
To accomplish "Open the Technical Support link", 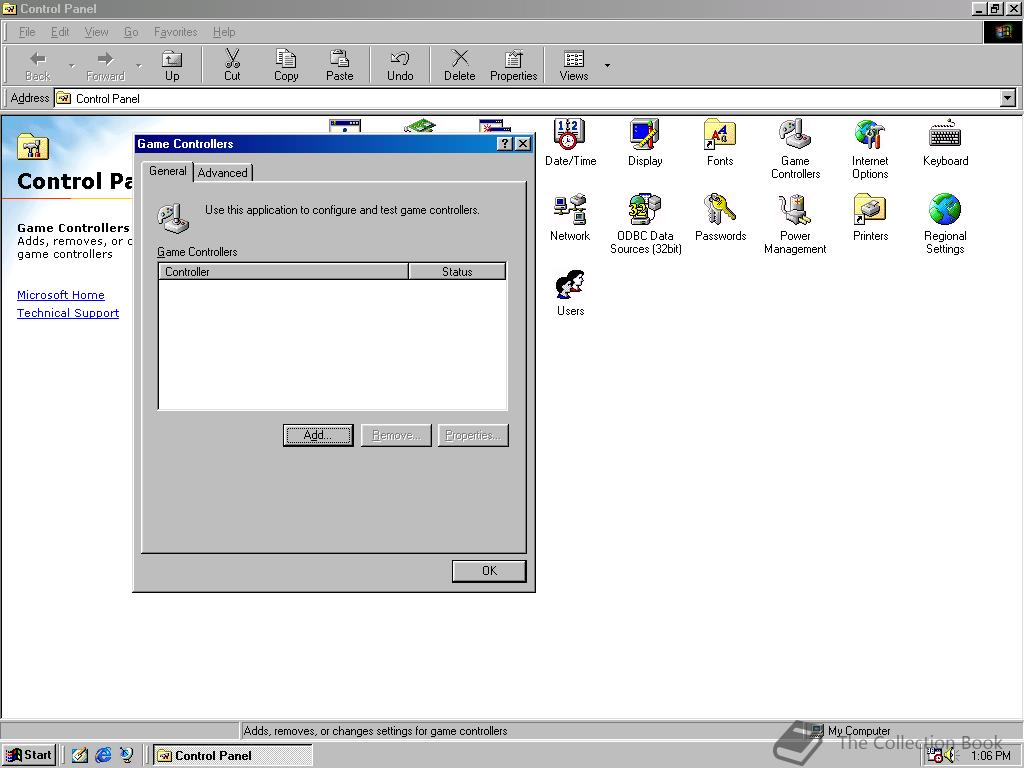I will [68, 313].
